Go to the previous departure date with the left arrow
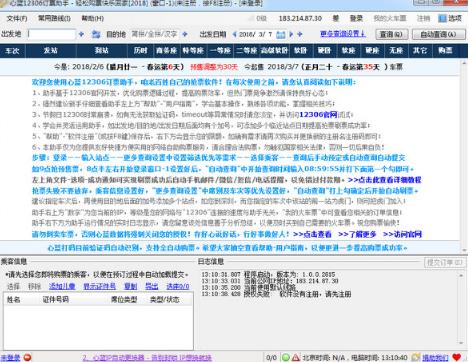 (x=234, y=34)
